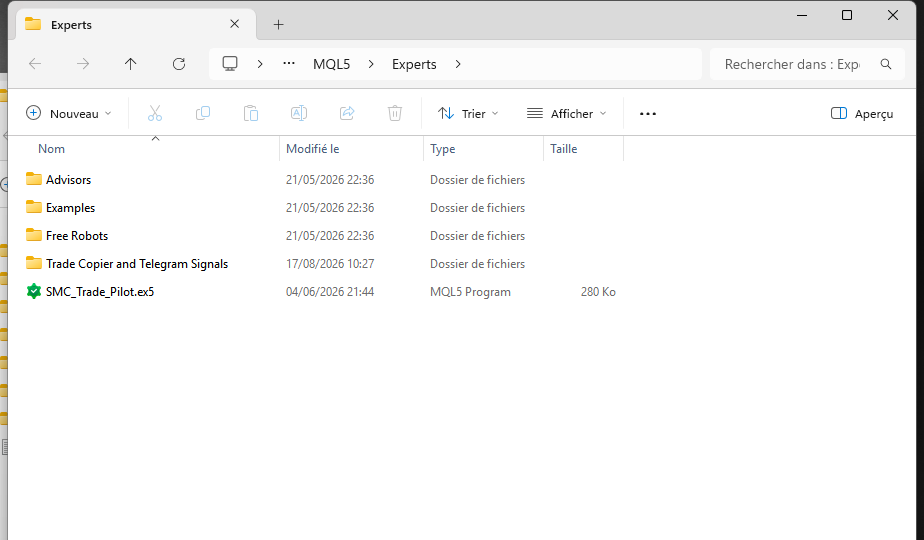Click the Paste clipboard icon
The width and height of the screenshot is (924, 540).
pyautogui.click(x=251, y=113)
